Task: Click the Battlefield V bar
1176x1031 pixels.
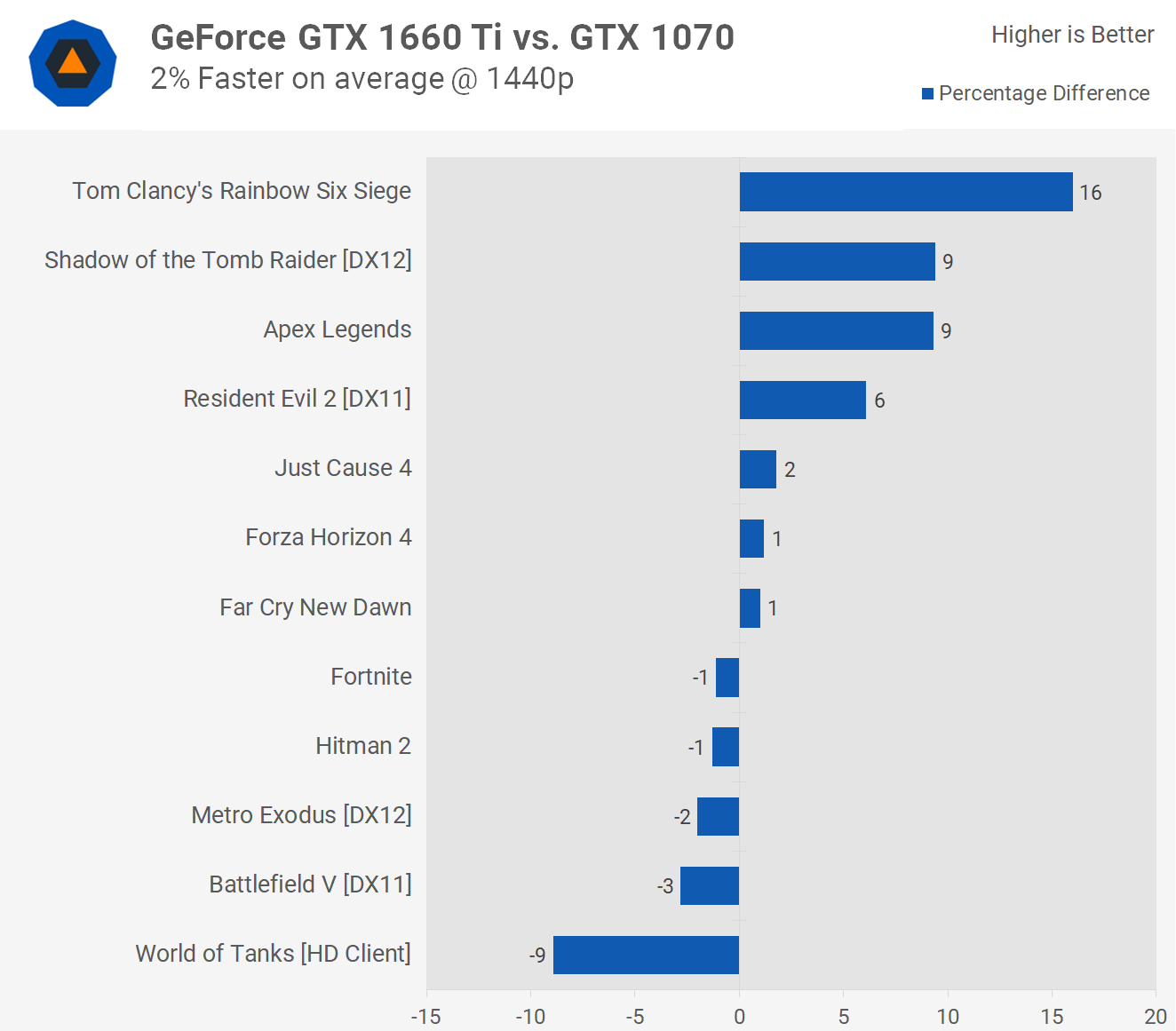Action: (709, 885)
